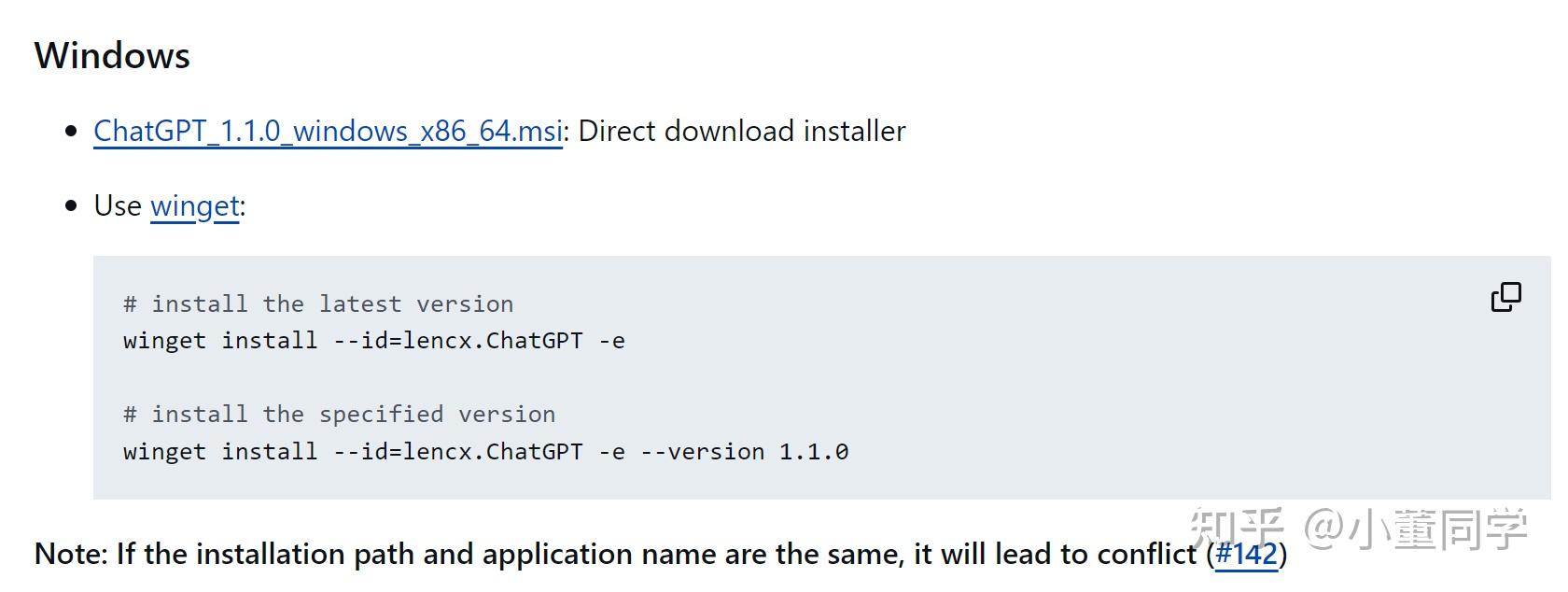The width and height of the screenshot is (1568, 592).
Task: Click the '# install the specified version' comment
Action: tap(339, 415)
